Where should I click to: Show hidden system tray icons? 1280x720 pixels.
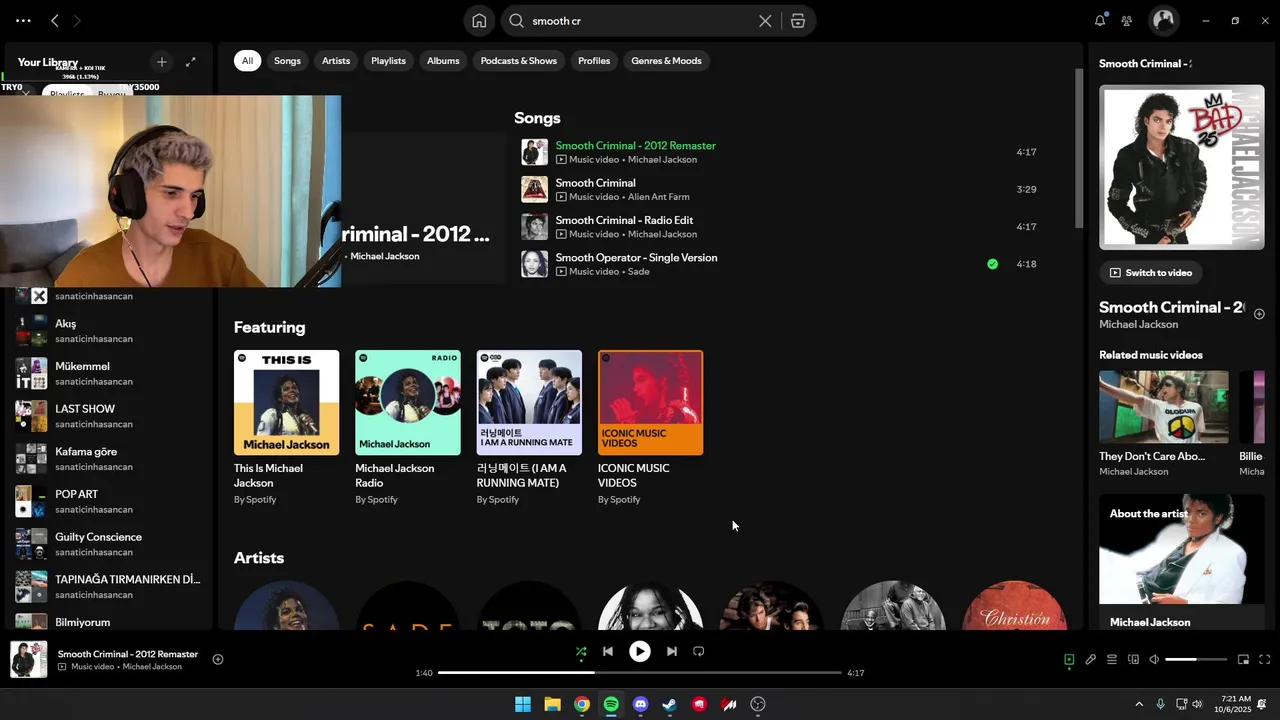pos(1138,704)
